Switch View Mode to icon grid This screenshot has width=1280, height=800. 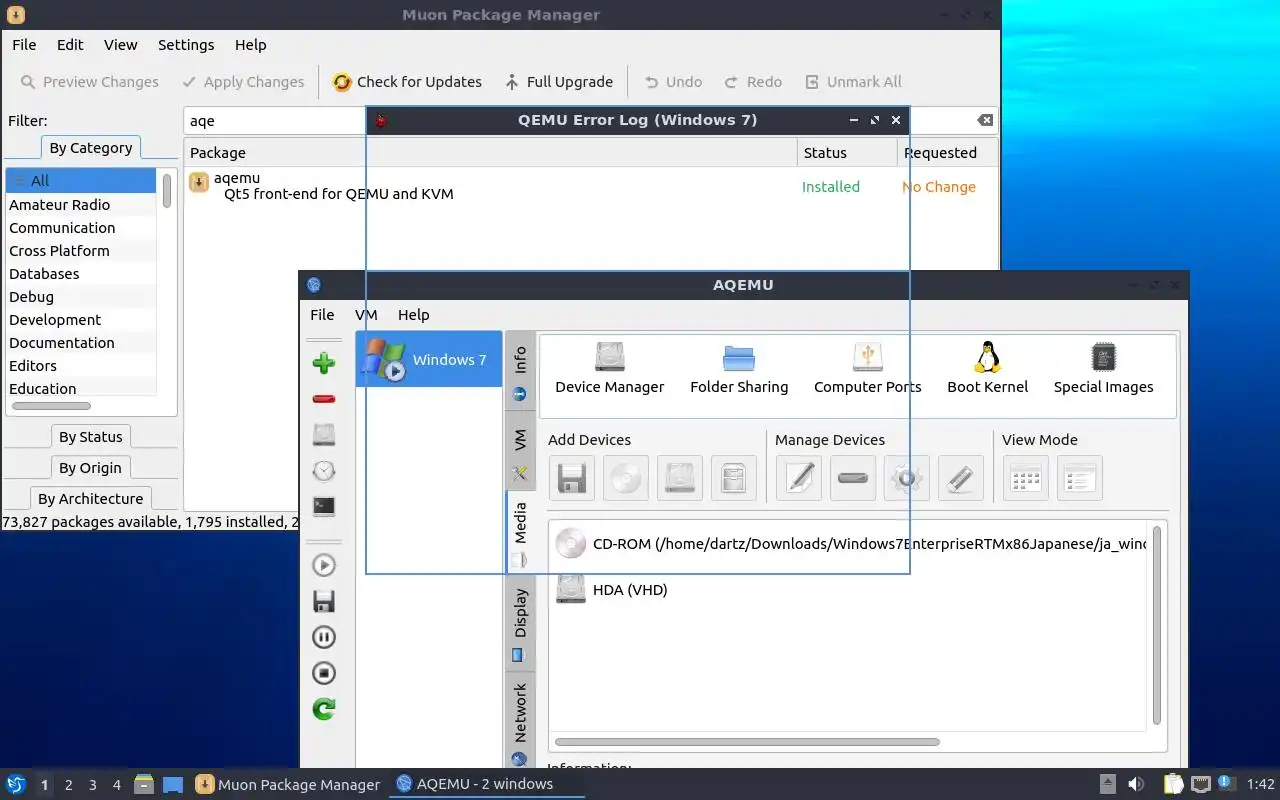(1026, 478)
